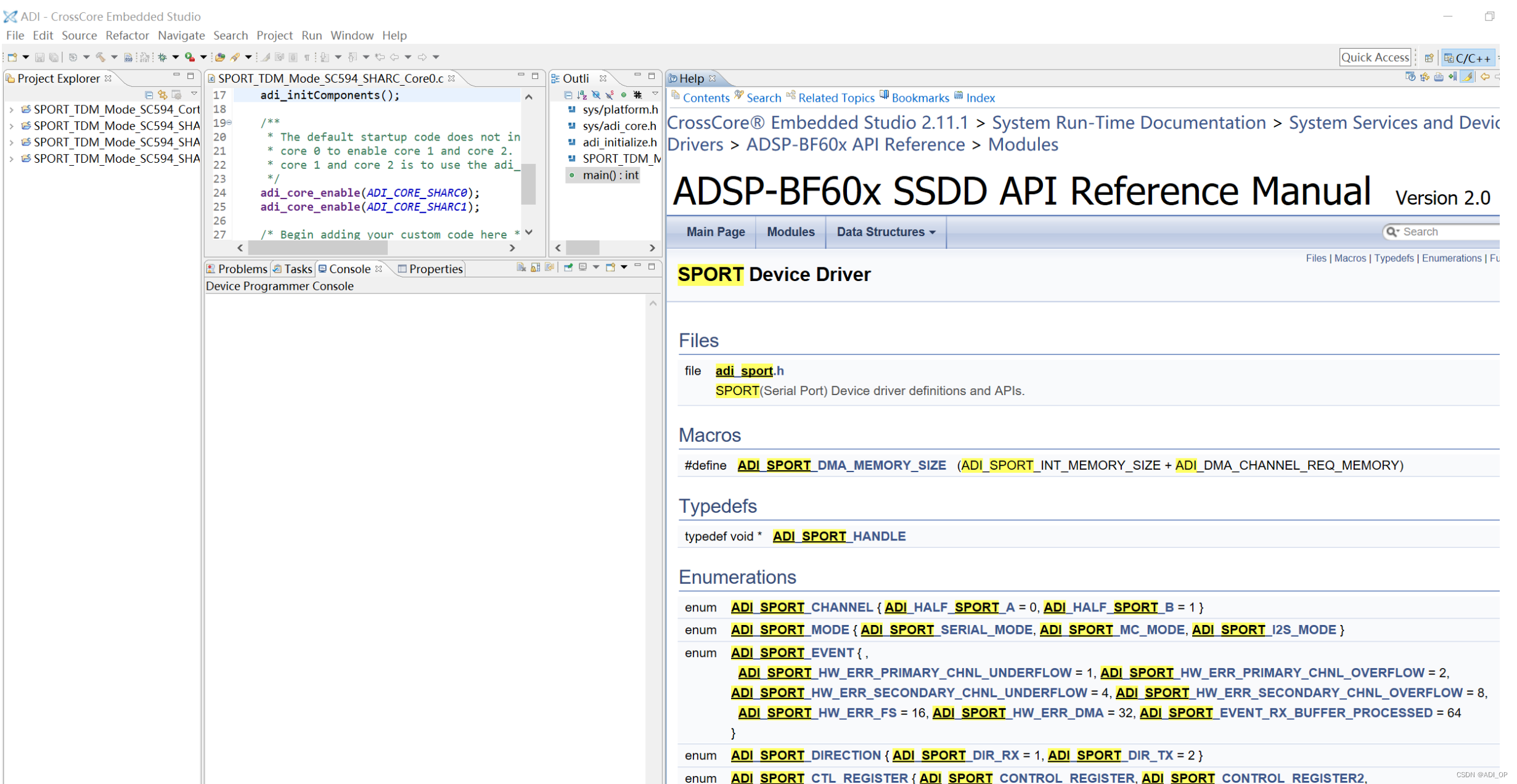
Task: Click the New project toolbar icon
Action: pyautogui.click(x=12, y=57)
